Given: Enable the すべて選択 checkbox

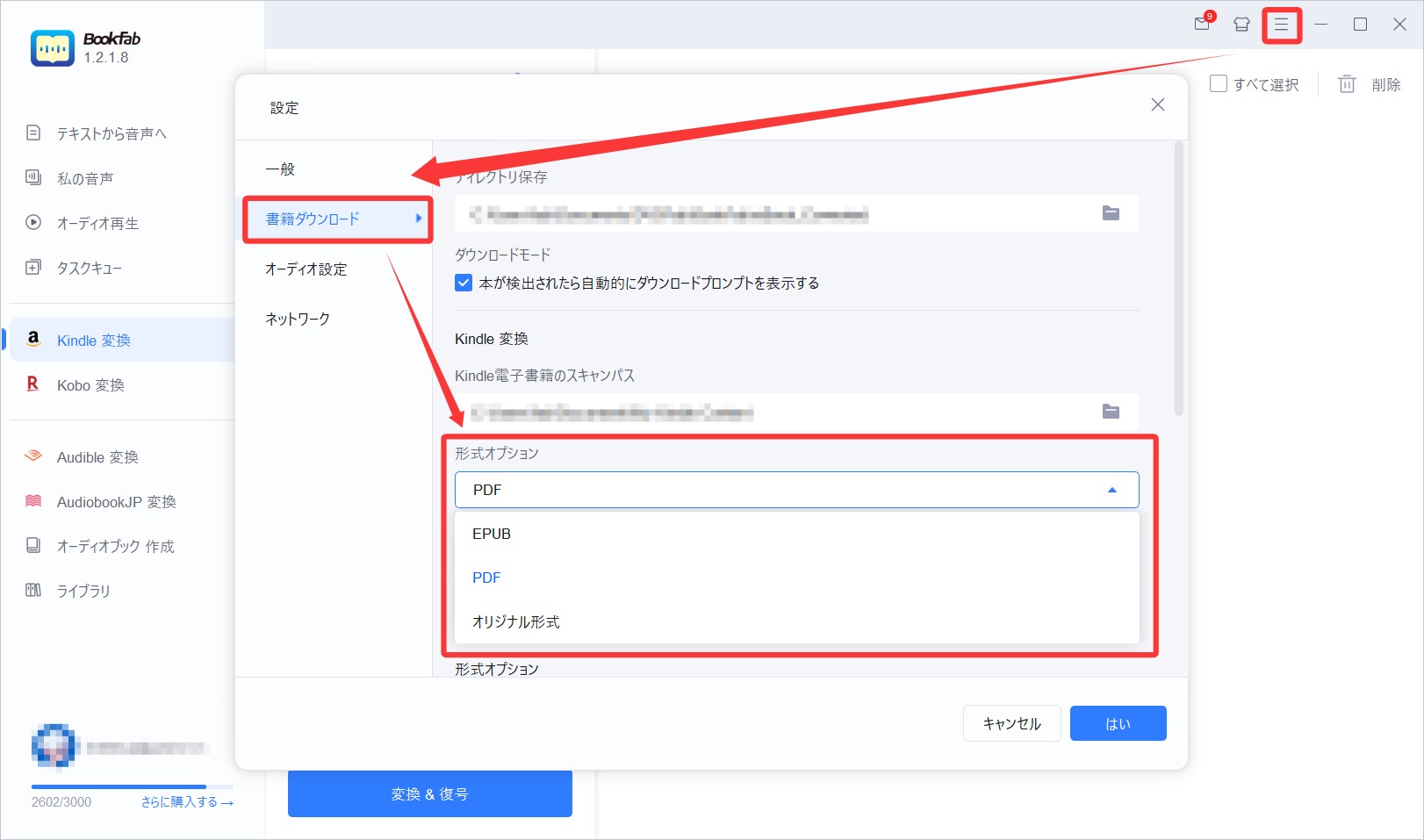Looking at the screenshot, I should point(1218,83).
